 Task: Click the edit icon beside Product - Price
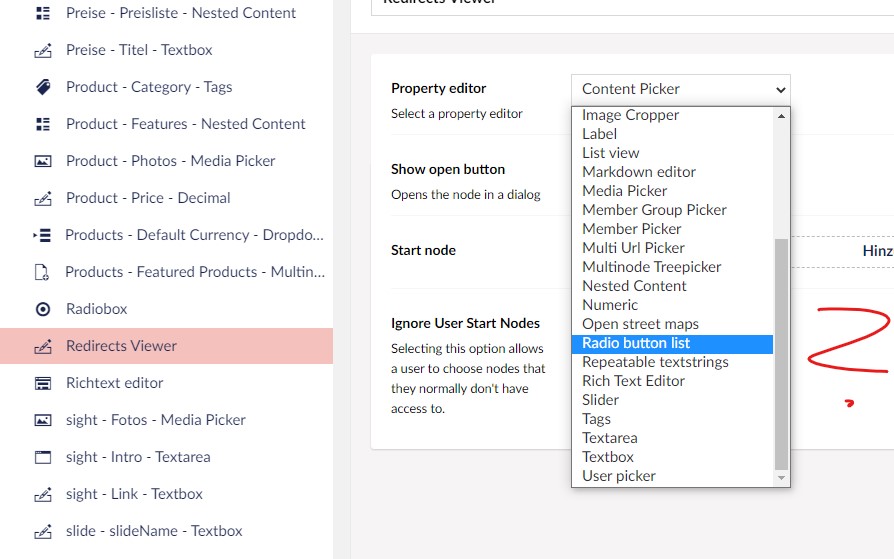pos(43,199)
